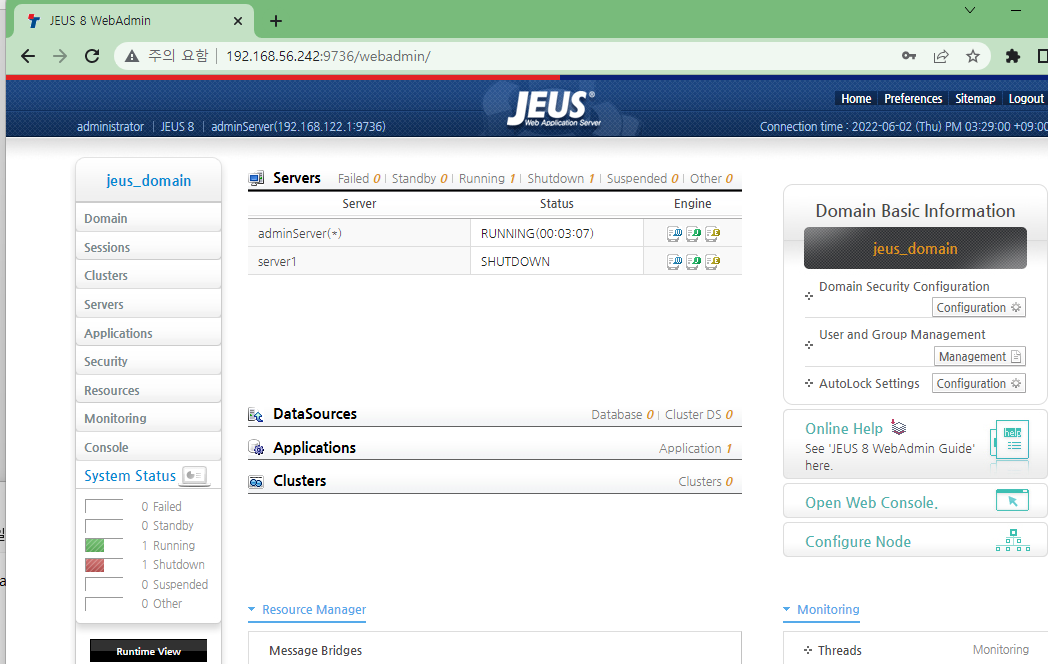The height and width of the screenshot is (664, 1048).
Task: Click the browser address bar URL
Action: tap(328, 56)
